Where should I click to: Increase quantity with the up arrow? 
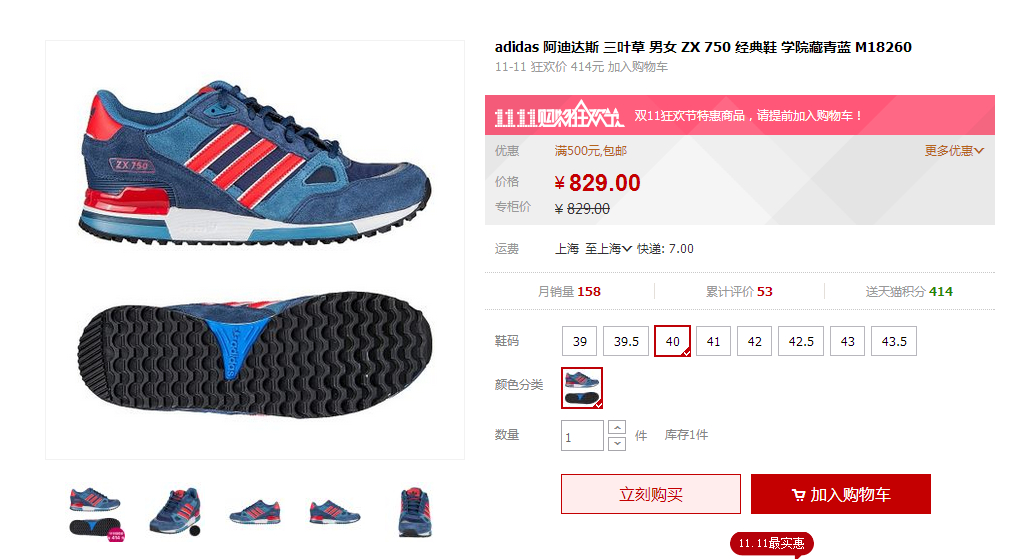click(617, 428)
